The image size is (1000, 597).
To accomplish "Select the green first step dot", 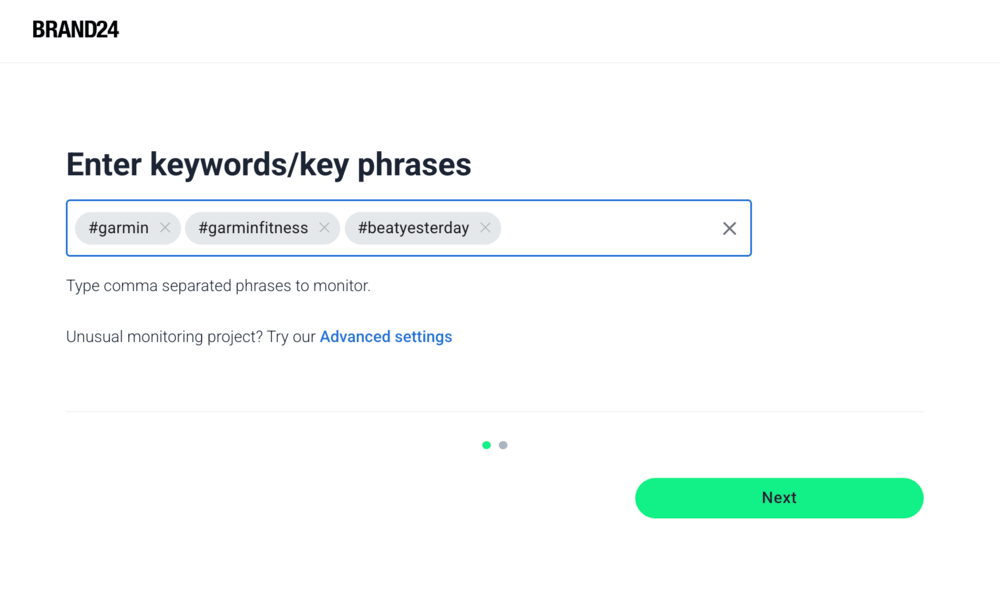I will point(486,445).
